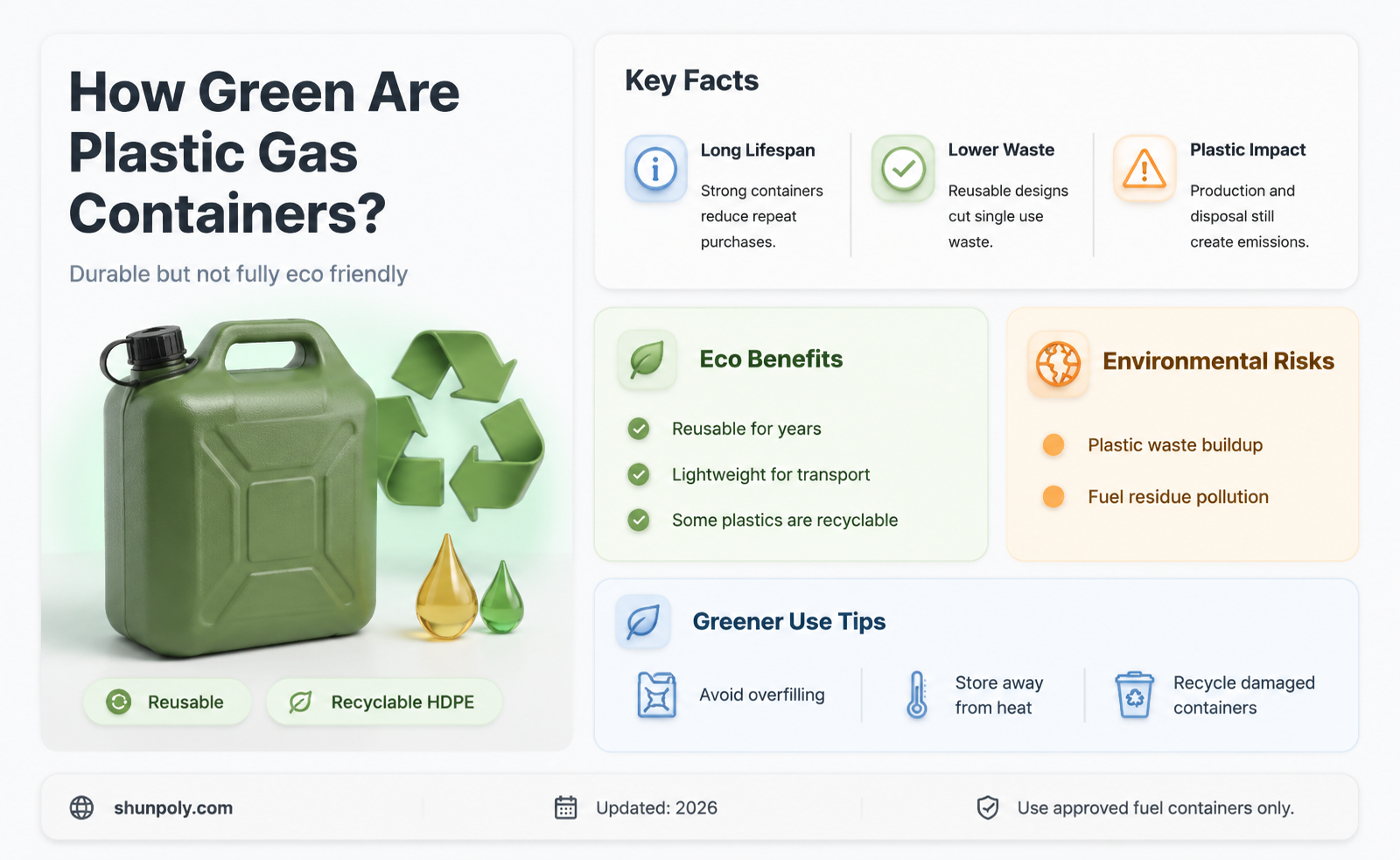Click the 'Lightweight for transport' text

[x=771, y=474]
